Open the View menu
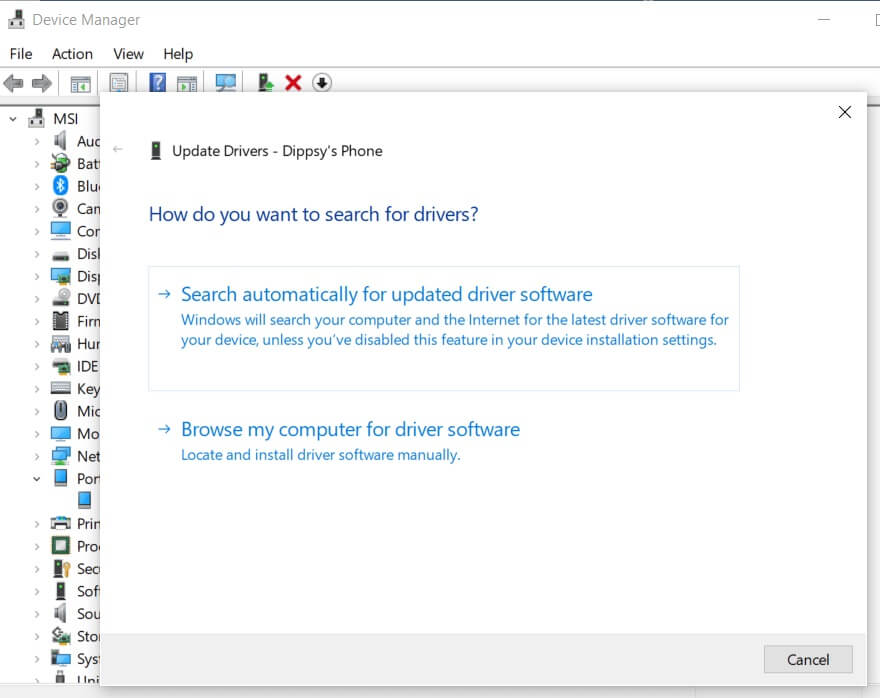The image size is (880, 698). 128,54
